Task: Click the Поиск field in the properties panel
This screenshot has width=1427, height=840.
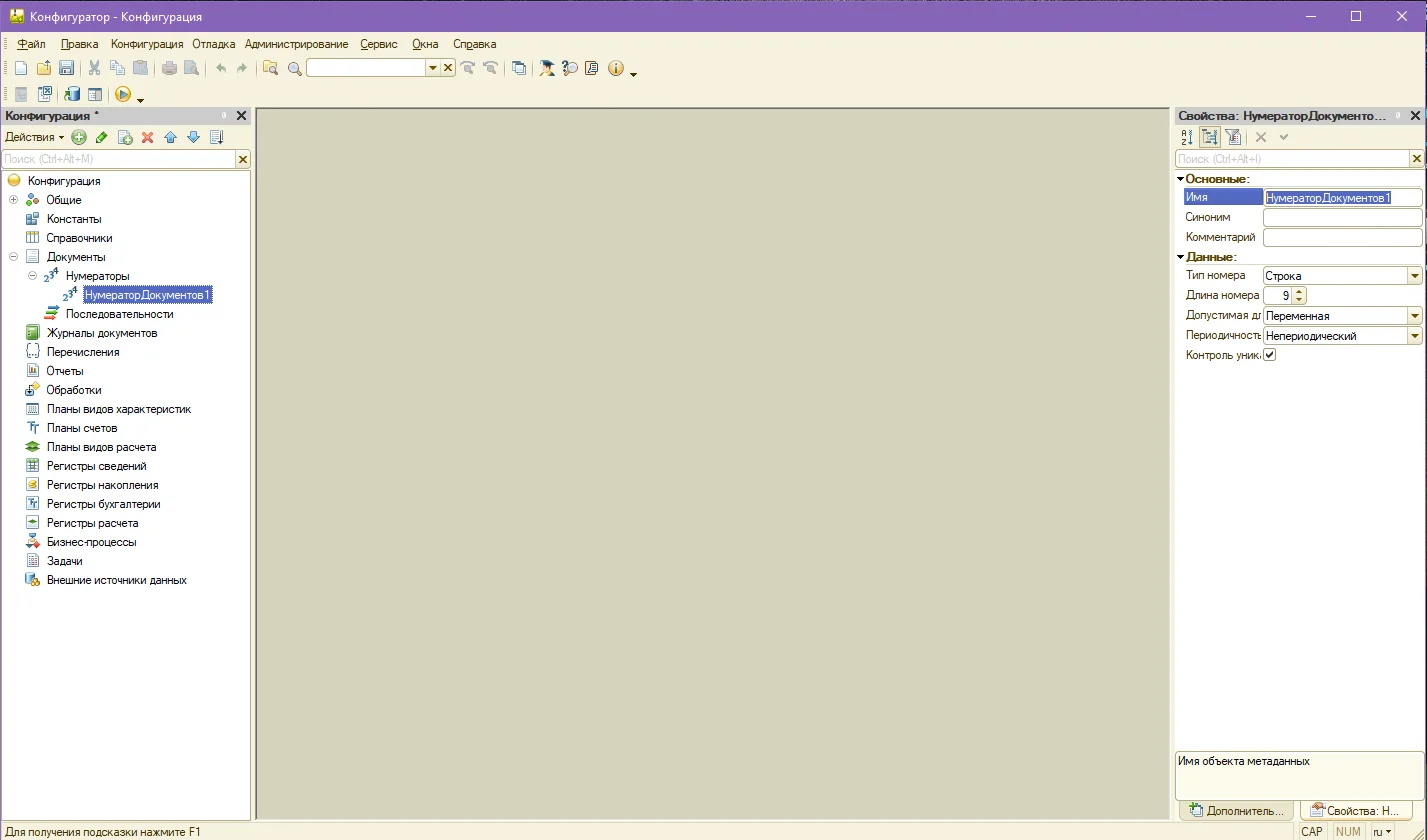Action: point(1290,158)
